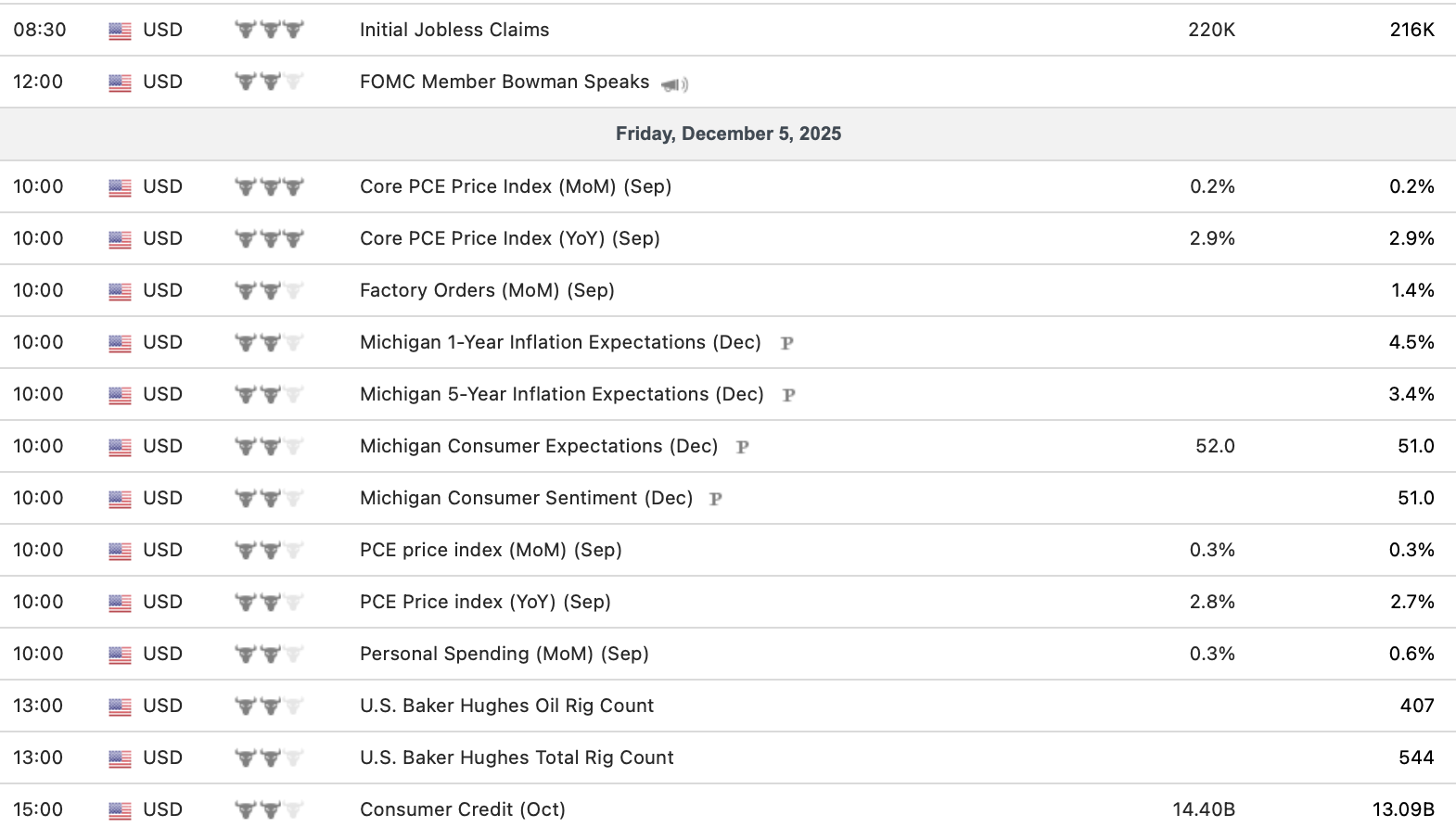The width and height of the screenshot is (1456, 840).
Task: Click P icon next to Michigan Consumer Expectations
Action: pyautogui.click(x=742, y=447)
